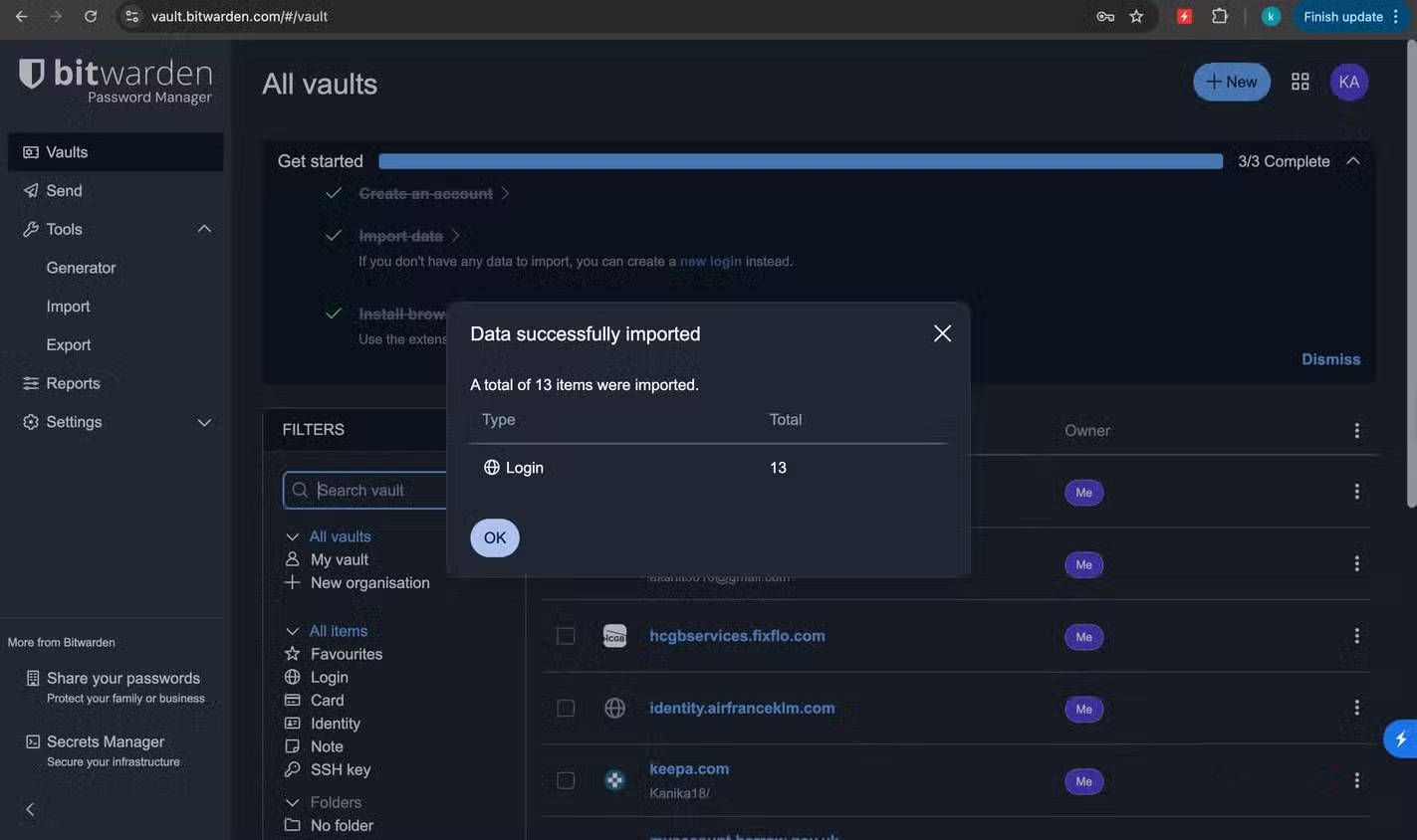The height and width of the screenshot is (840, 1417).
Task: Create a new item with New button
Action: (1232, 82)
